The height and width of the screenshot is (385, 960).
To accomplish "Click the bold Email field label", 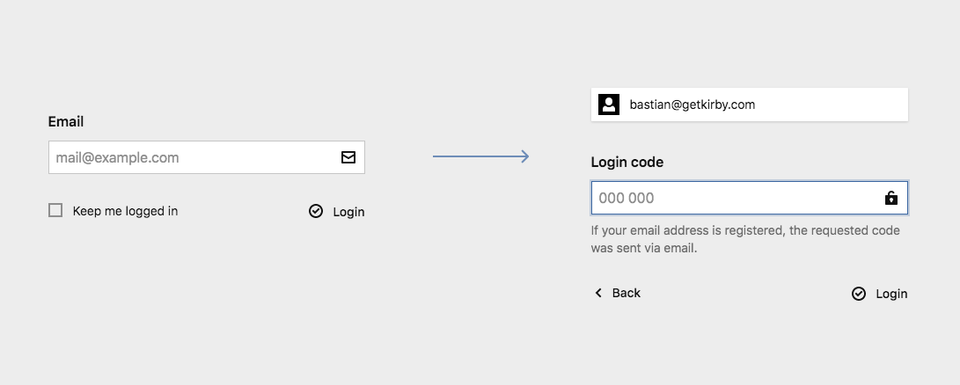I will 66,122.
